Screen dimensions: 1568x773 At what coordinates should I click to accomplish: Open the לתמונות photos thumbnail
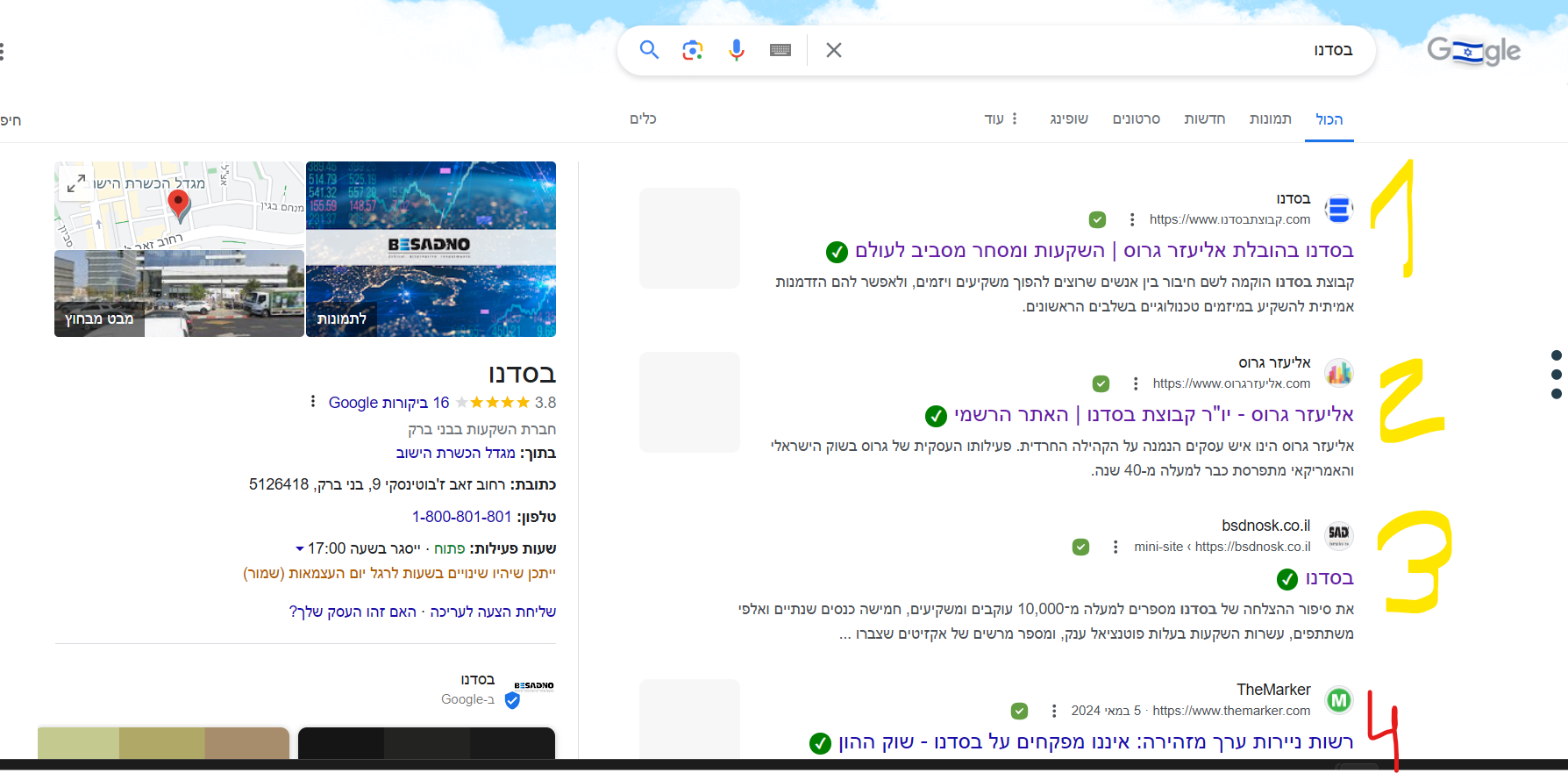pyautogui.click(x=431, y=249)
